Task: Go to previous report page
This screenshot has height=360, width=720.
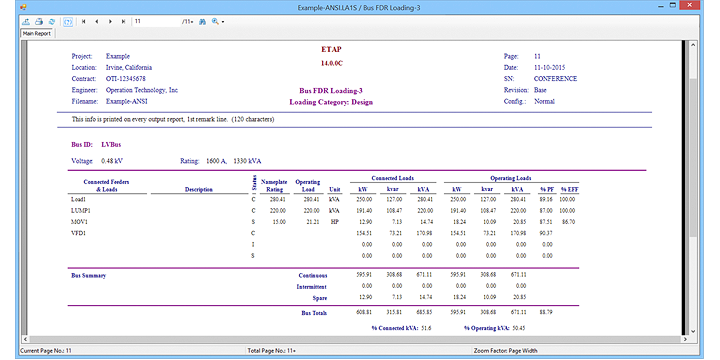Action: (x=97, y=22)
